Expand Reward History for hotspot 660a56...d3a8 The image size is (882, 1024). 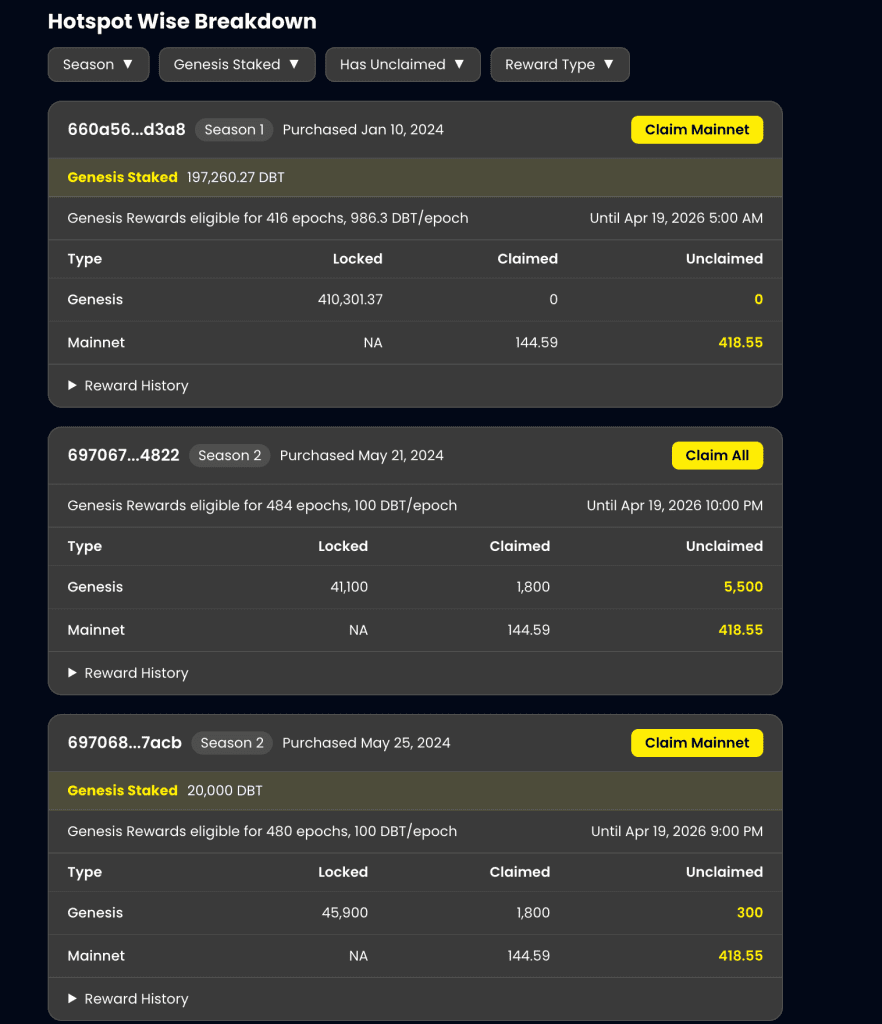128,386
